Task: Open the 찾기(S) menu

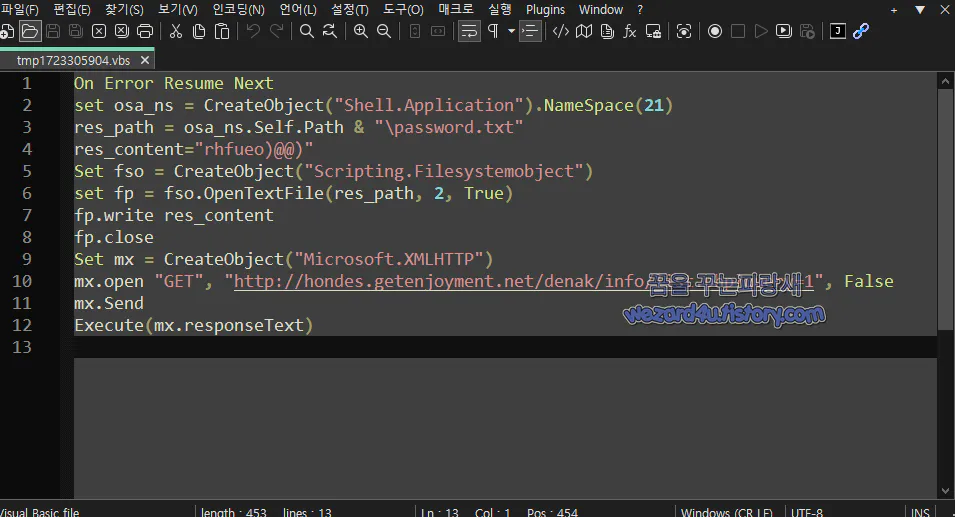Action: 124,9
